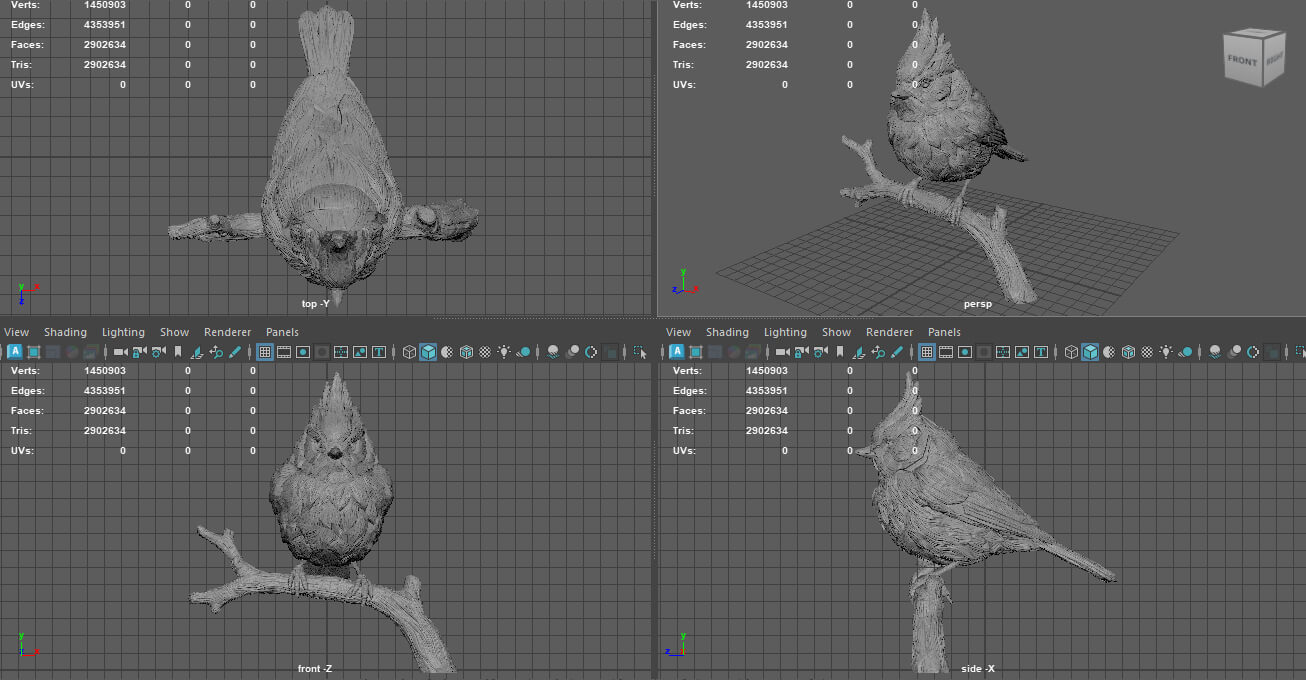
Task: Open Panels menu in front view panel
Action: point(282,332)
